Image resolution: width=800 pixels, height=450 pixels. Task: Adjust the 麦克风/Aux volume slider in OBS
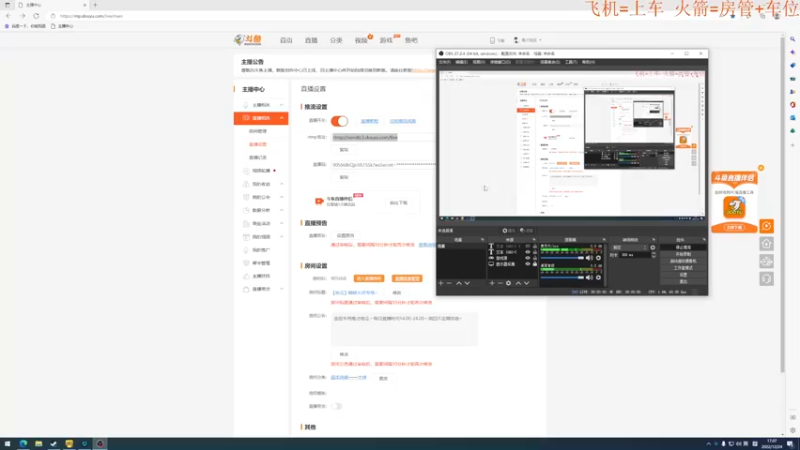pyautogui.click(x=562, y=258)
